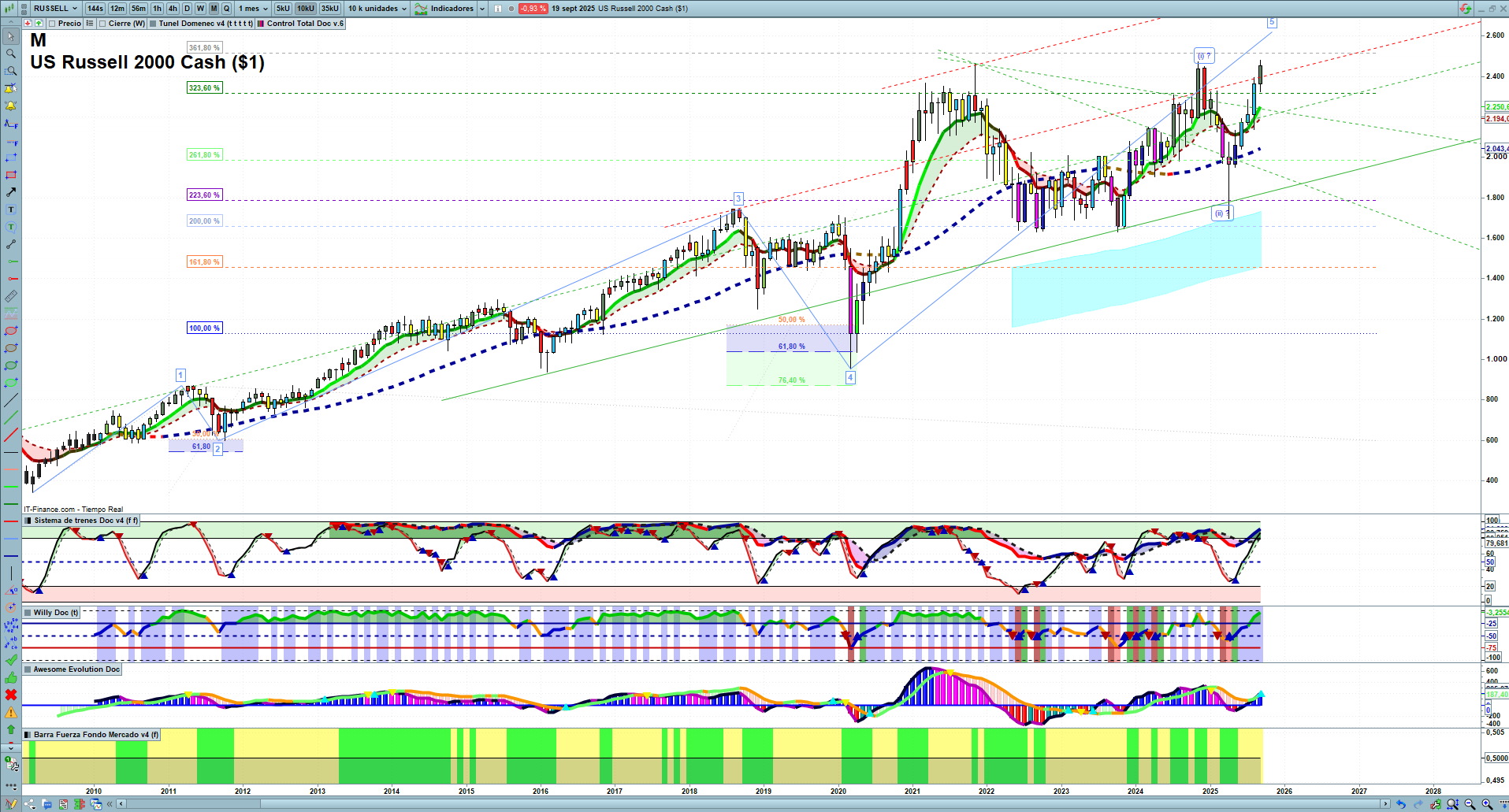Switch to the 4h timeframe
The width and height of the screenshot is (1509, 812).
[173, 9]
